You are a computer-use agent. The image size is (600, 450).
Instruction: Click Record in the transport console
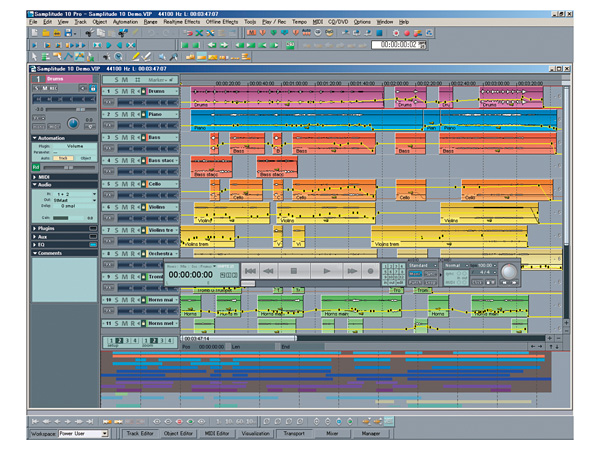pyautogui.click(x=370, y=271)
